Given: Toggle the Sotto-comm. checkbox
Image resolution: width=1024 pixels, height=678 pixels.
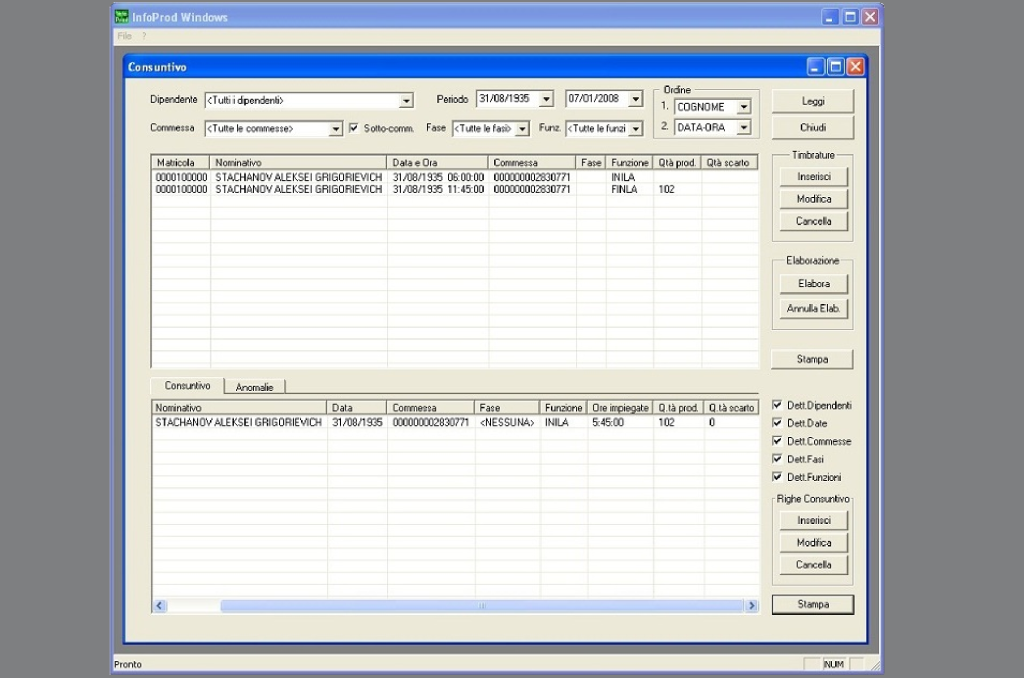Looking at the screenshot, I should [353, 128].
